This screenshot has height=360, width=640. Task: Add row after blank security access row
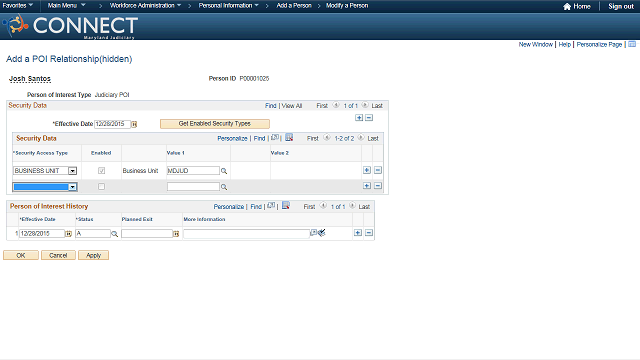click(367, 186)
